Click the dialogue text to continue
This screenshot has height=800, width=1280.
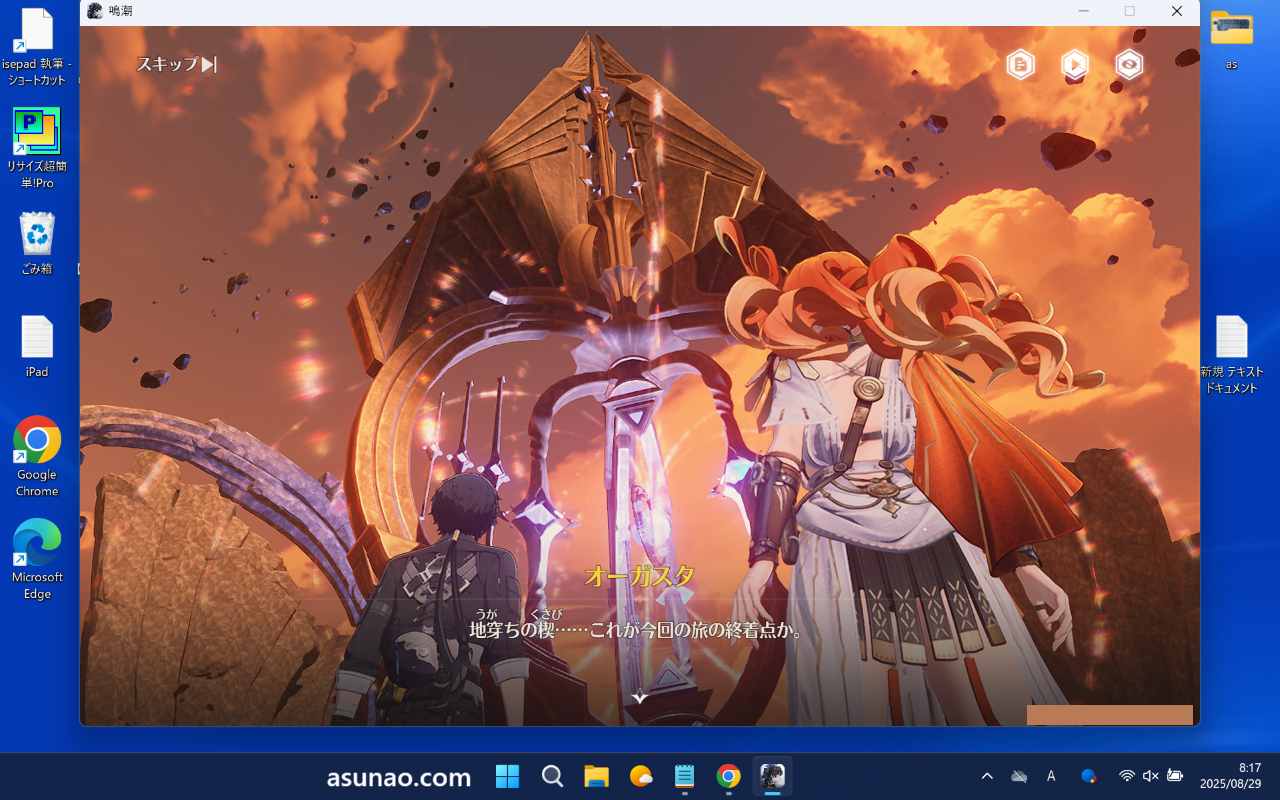pyautogui.click(x=637, y=631)
